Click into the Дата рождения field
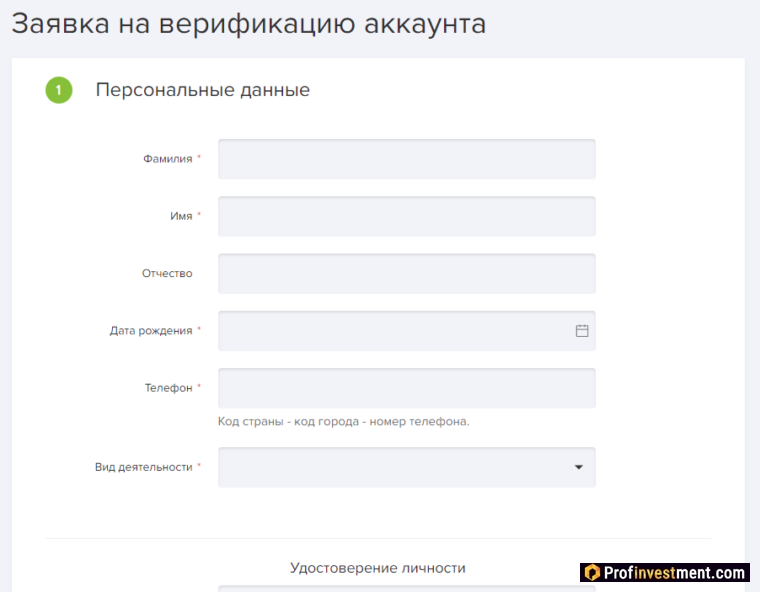760x592 pixels. 407,331
